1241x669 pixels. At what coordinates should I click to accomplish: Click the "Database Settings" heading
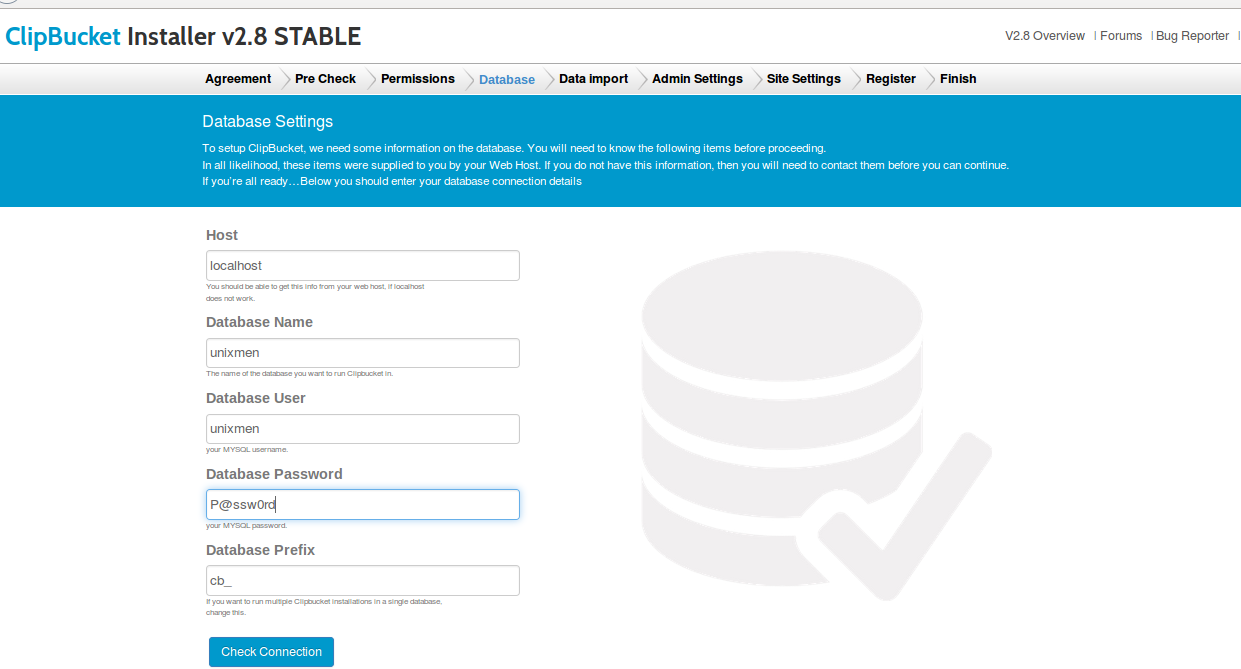pyautogui.click(x=268, y=122)
